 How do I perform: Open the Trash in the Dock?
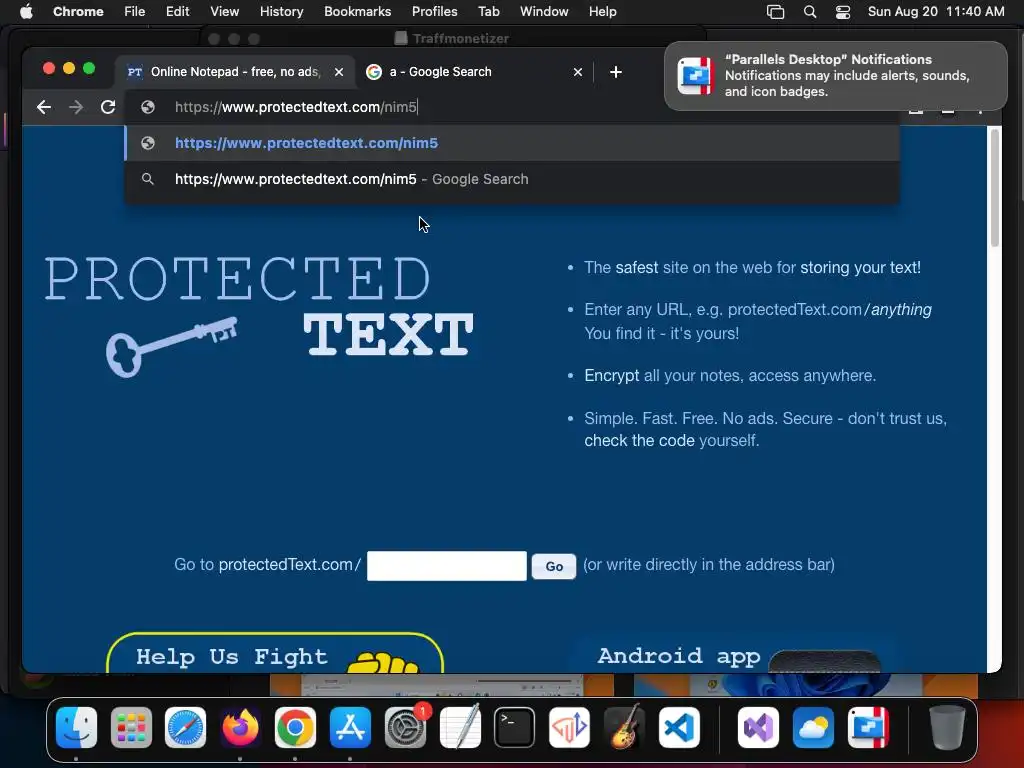947,727
